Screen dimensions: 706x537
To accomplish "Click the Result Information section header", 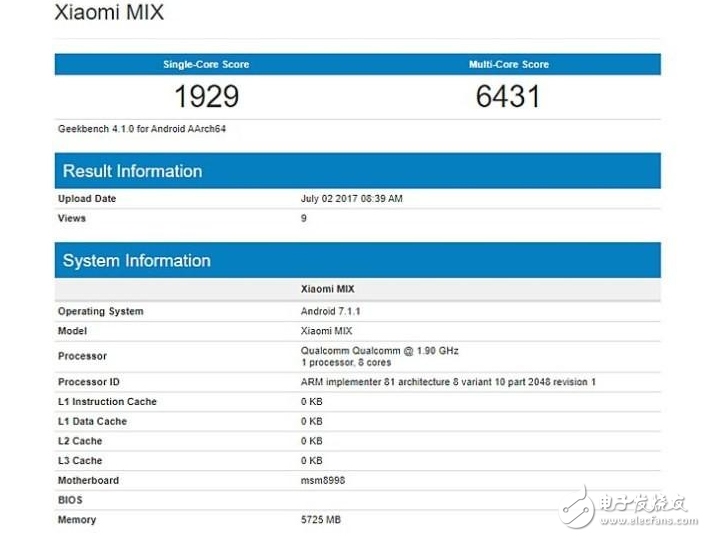I will pyautogui.click(x=132, y=171).
